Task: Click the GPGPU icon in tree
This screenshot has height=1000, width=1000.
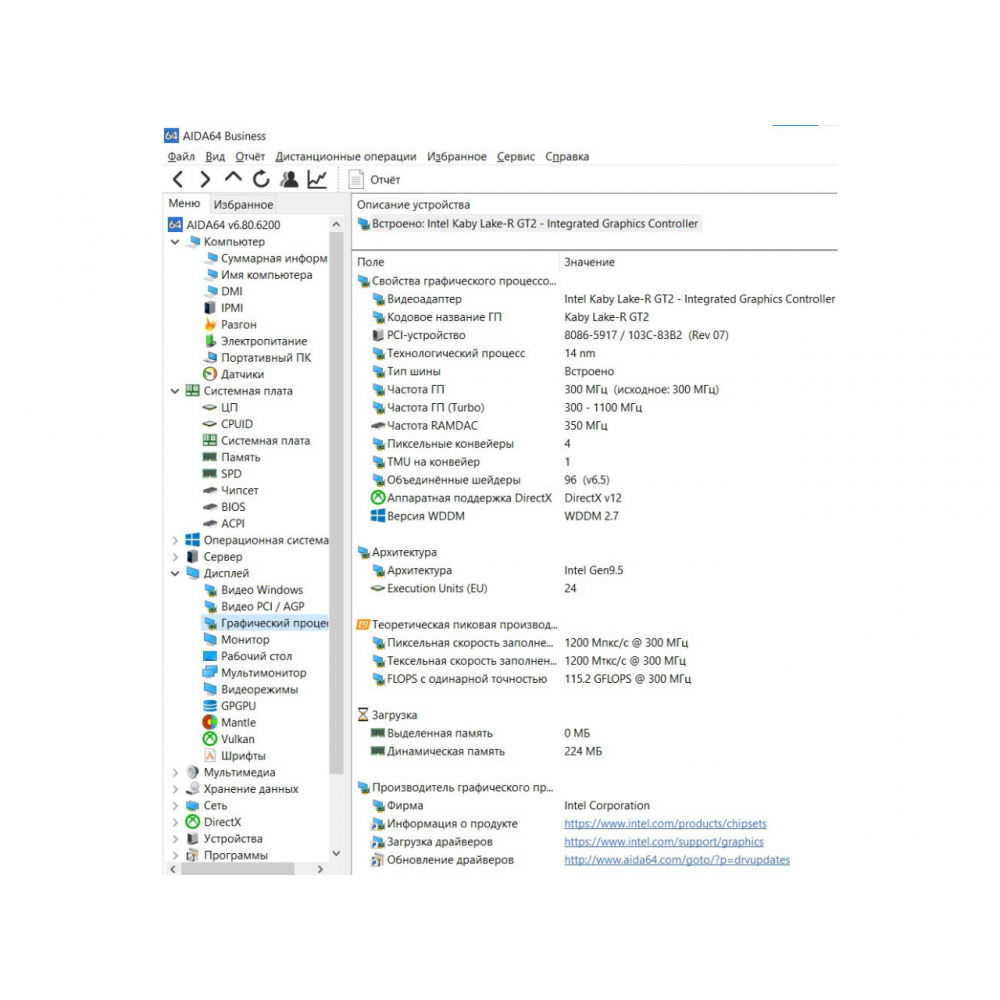Action: [x=210, y=705]
